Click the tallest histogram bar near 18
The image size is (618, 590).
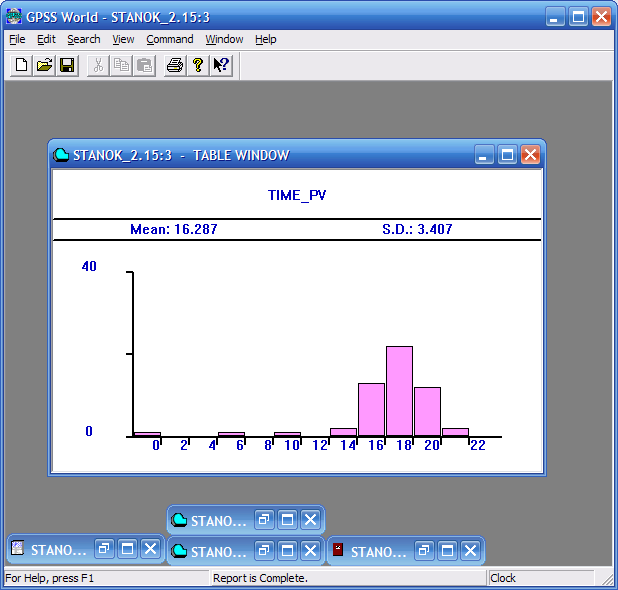point(399,391)
